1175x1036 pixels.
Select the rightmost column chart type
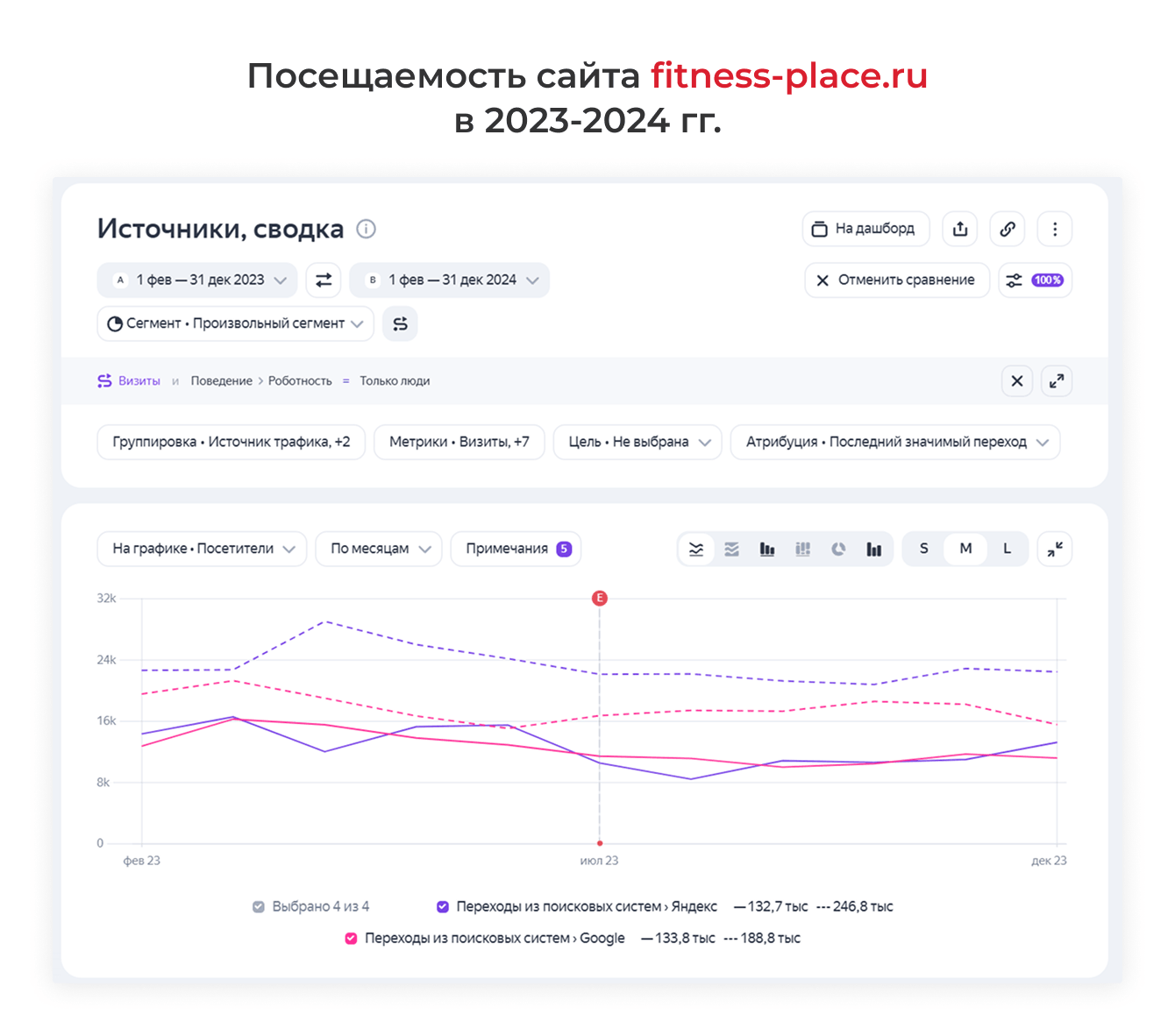coord(874,549)
